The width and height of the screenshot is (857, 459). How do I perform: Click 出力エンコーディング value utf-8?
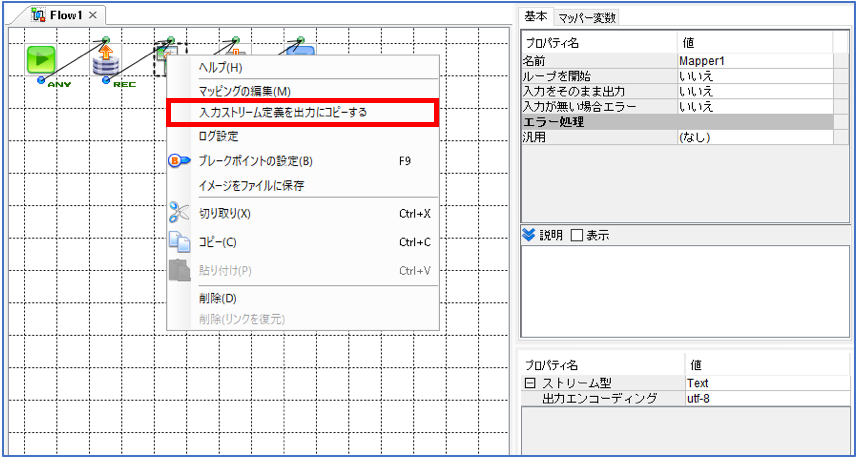pyautogui.click(x=766, y=399)
